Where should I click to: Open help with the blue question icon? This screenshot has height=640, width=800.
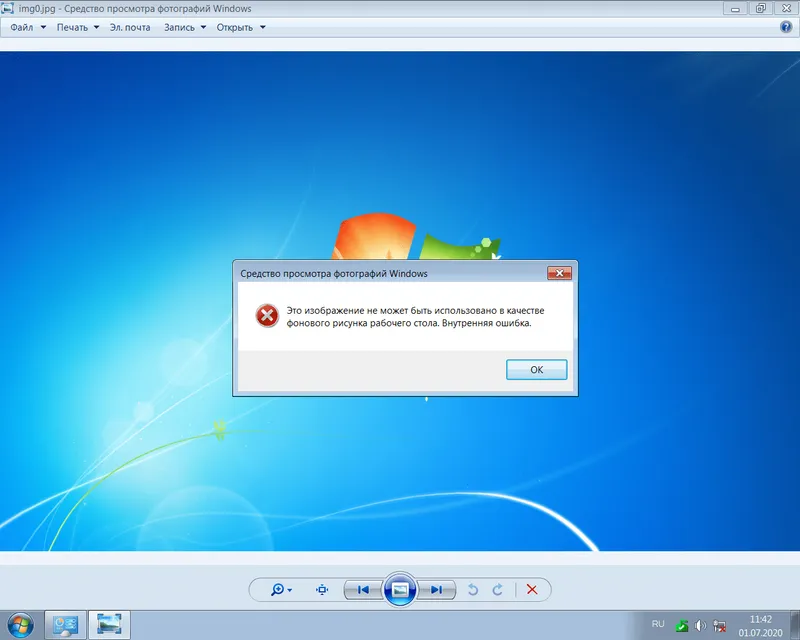pos(786,27)
